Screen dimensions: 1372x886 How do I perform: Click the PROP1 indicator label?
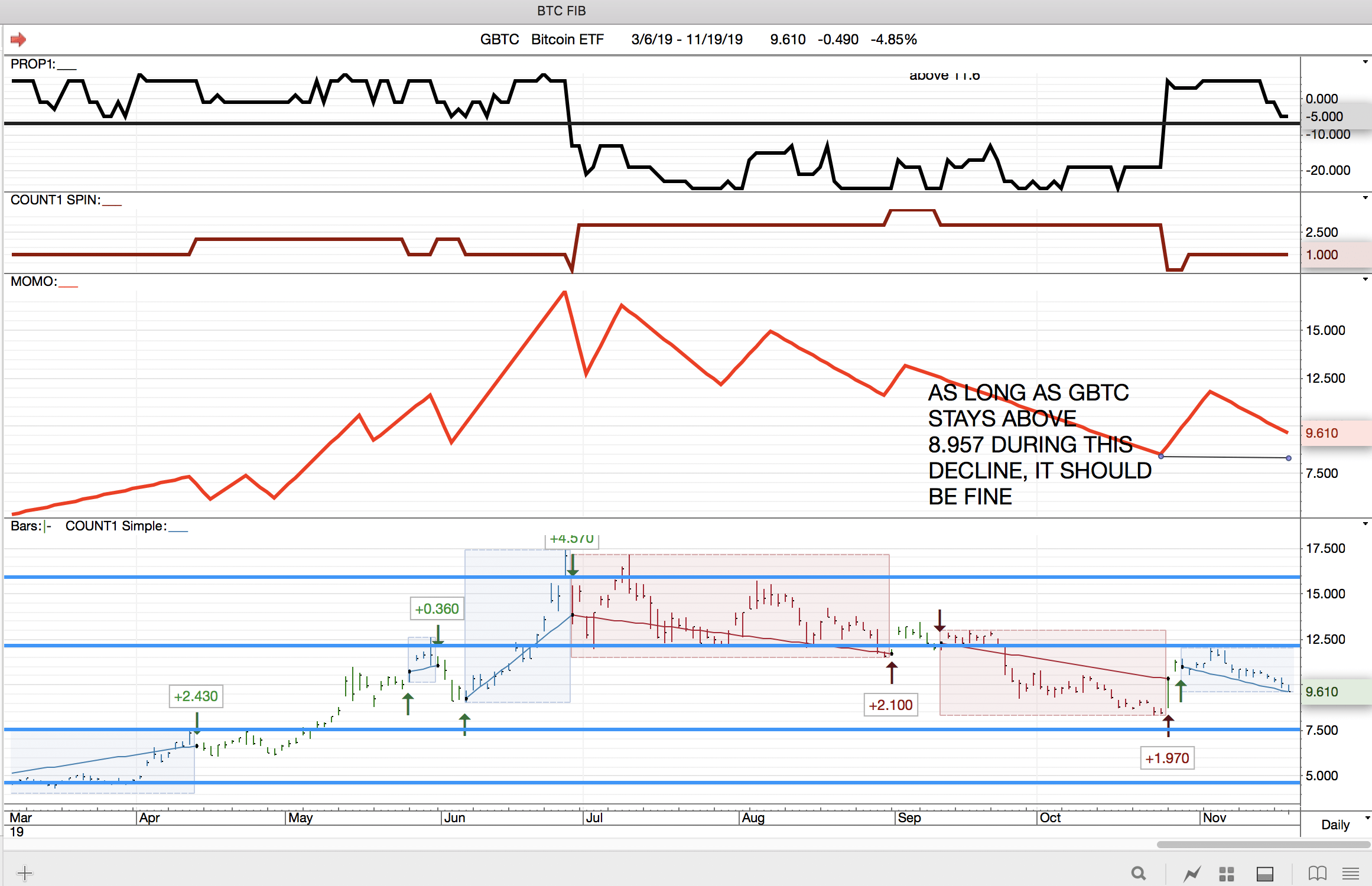(33, 64)
